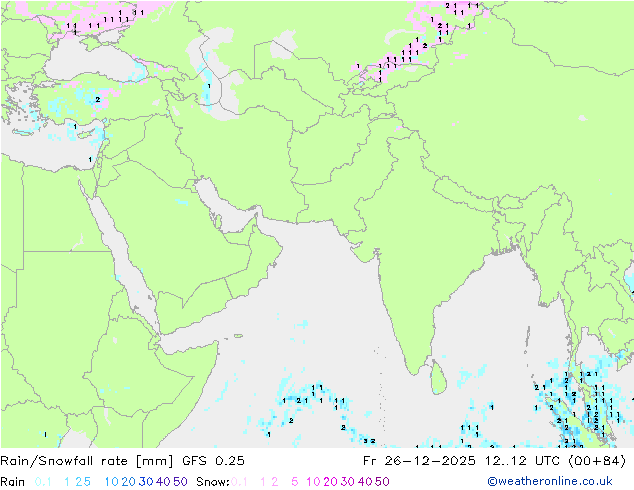Select the Snow 10 legend value
This screenshot has height=490, width=634.
coord(313,482)
